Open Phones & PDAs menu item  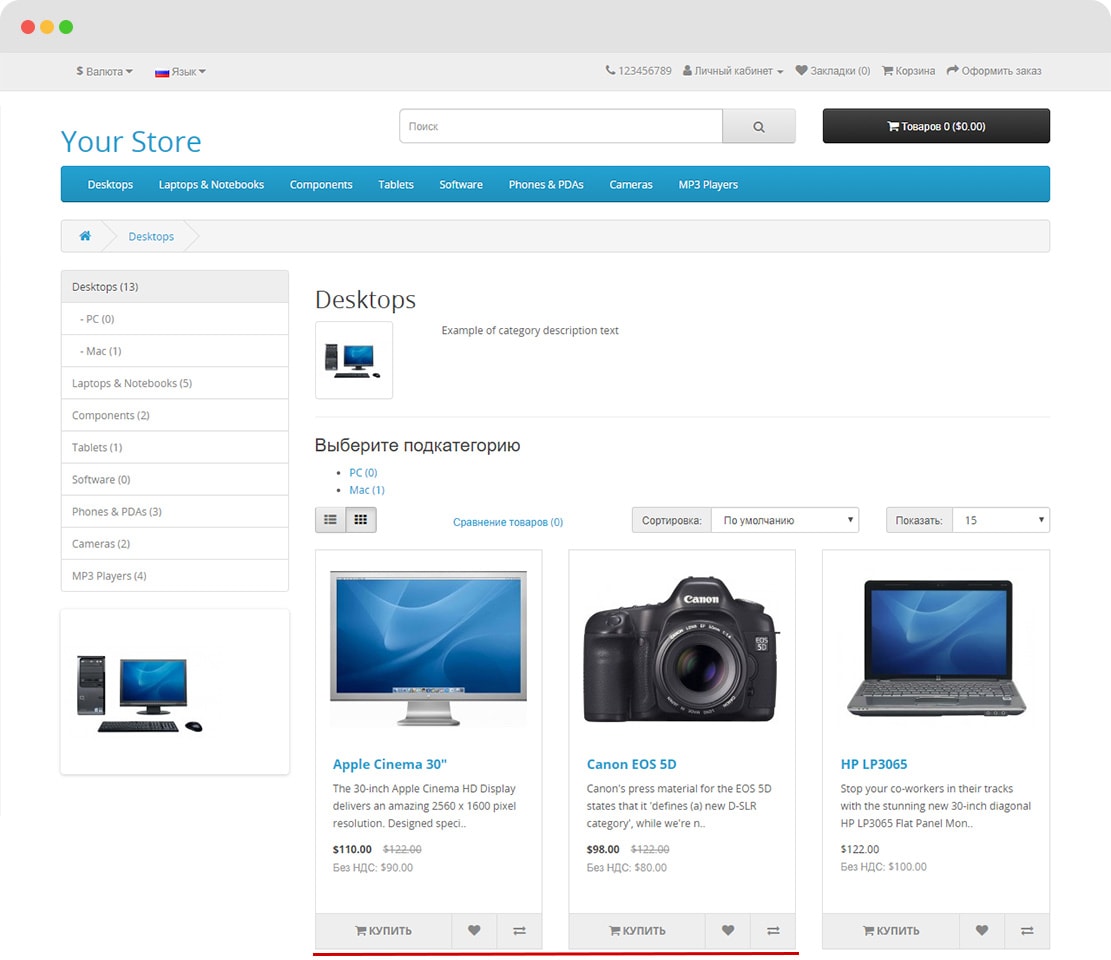tap(546, 184)
